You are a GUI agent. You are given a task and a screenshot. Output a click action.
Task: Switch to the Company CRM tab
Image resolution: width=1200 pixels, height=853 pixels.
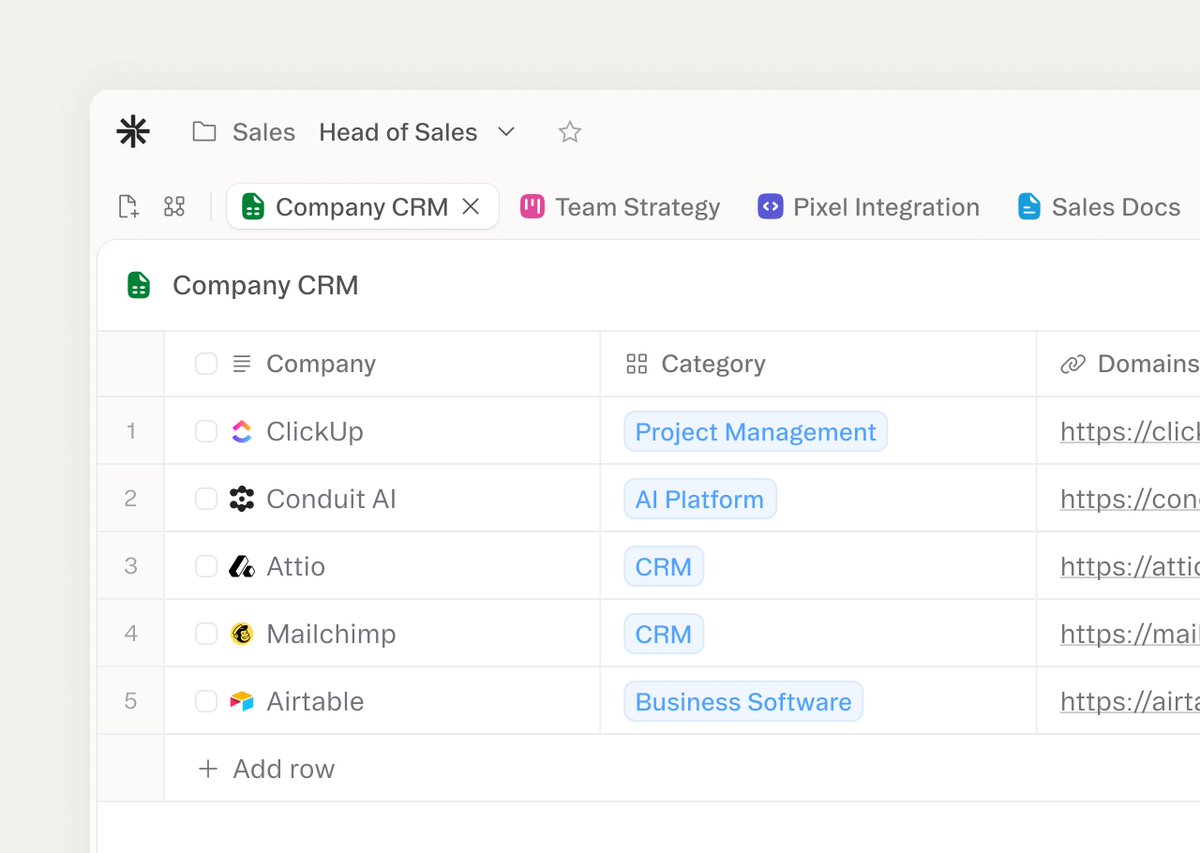[363, 207]
